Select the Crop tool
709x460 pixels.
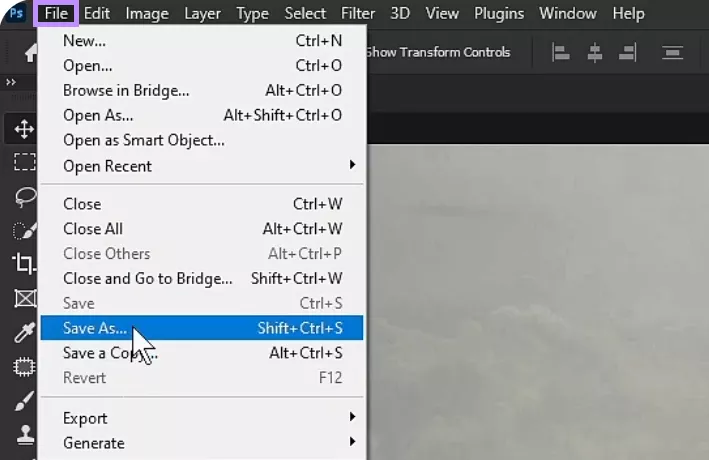coord(23,264)
